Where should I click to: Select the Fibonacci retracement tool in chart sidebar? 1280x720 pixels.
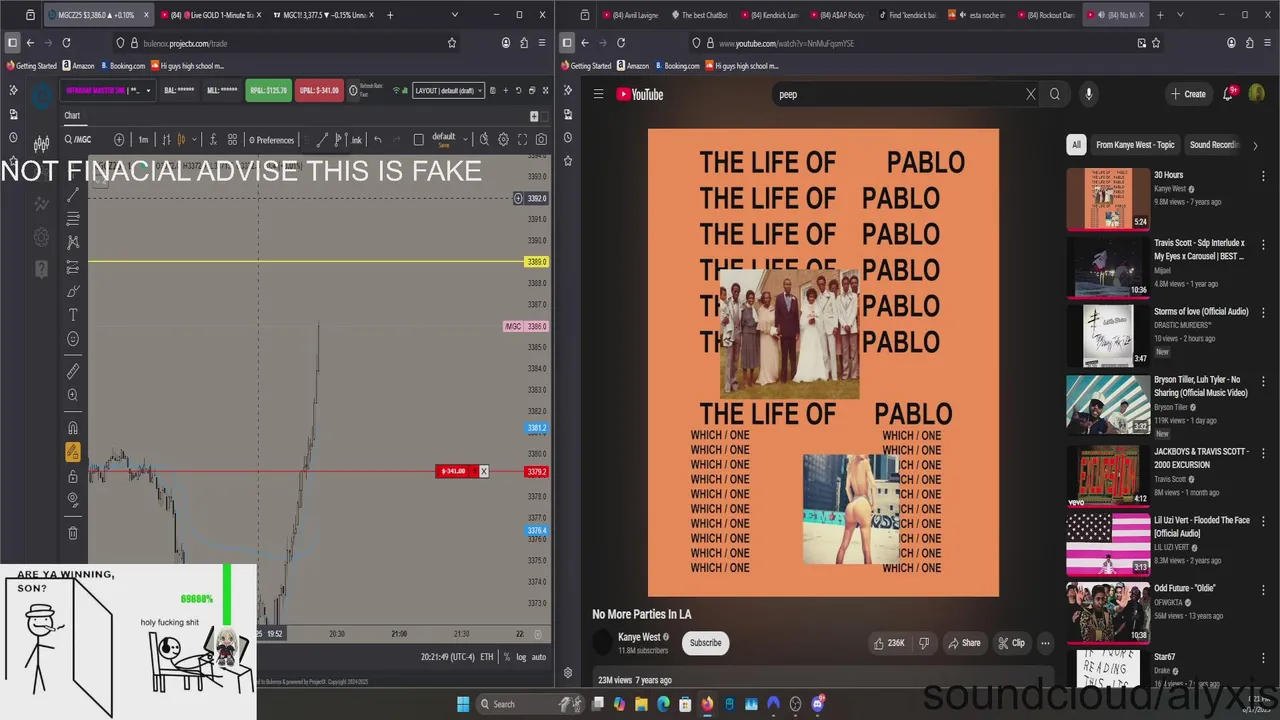73,219
